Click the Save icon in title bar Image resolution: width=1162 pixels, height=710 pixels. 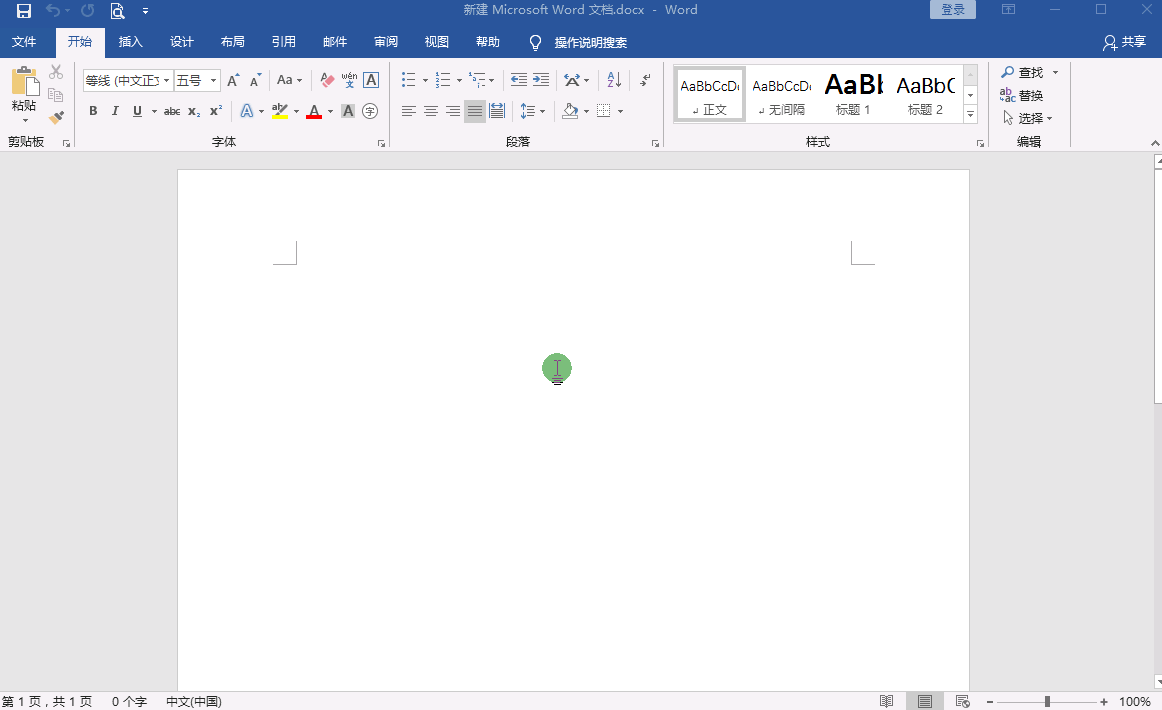24,11
